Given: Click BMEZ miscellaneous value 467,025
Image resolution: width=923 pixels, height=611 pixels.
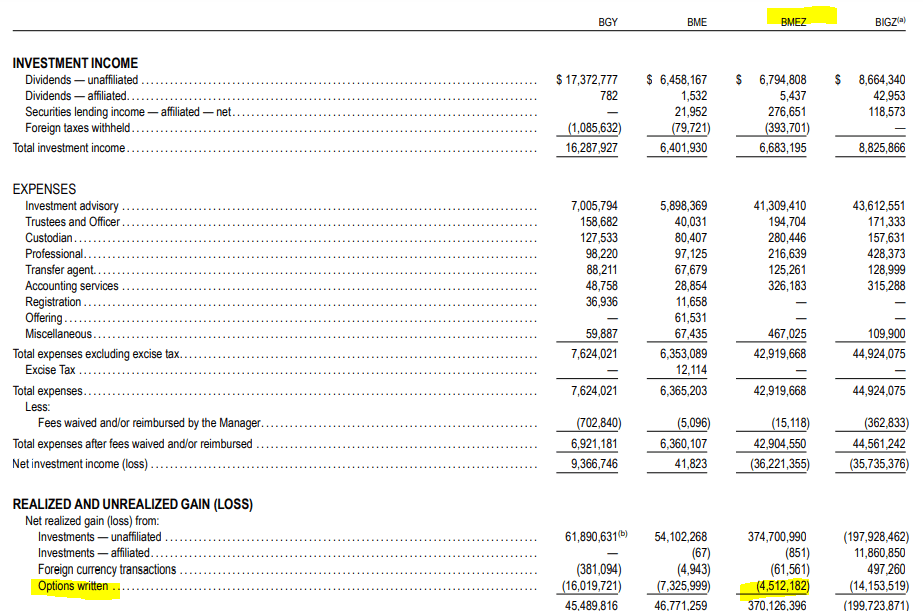Looking at the screenshot, I should point(786,333).
